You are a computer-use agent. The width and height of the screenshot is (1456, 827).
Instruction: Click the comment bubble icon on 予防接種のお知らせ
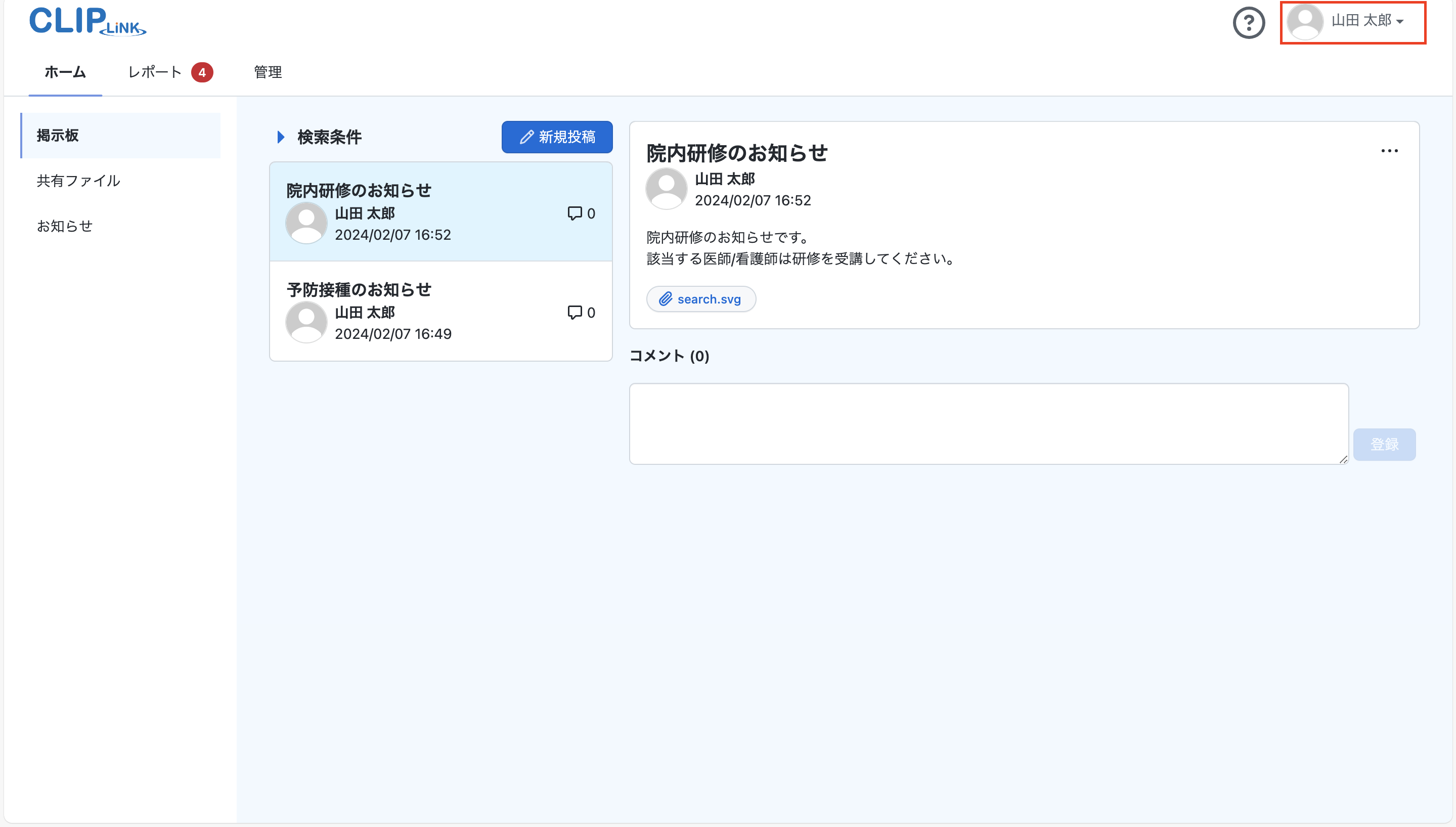click(x=575, y=312)
